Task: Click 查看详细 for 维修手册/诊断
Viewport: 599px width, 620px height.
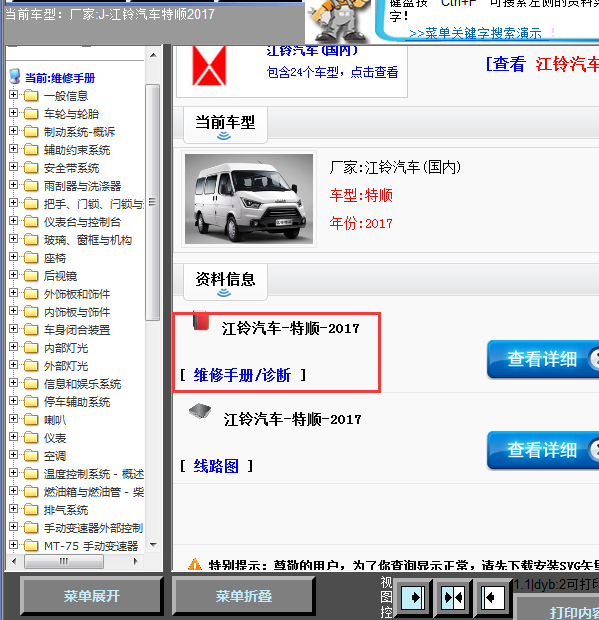Action: click(x=543, y=359)
